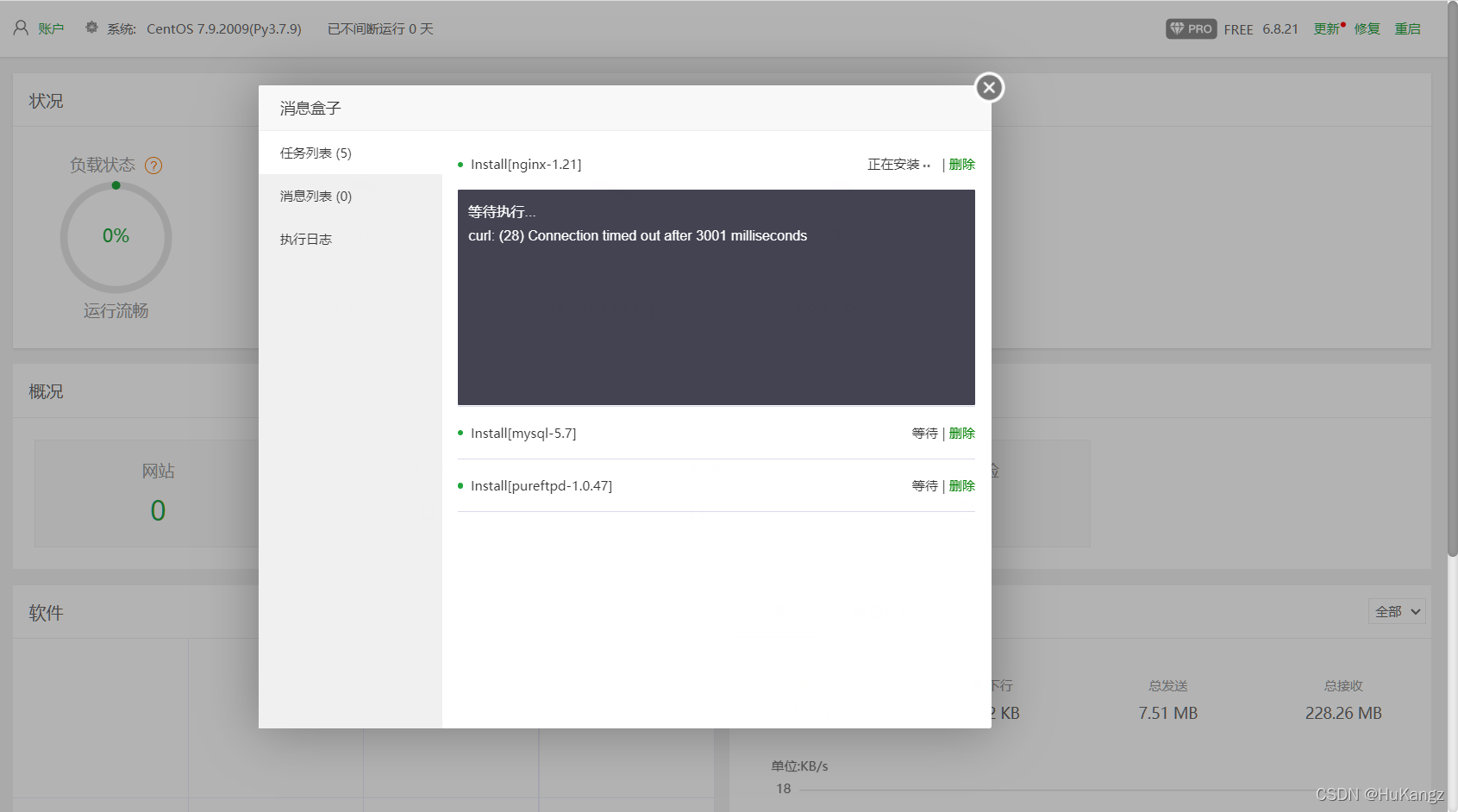This screenshot has width=1458, height=812.
Task: Click total received 228.26 MB value
Action: tap(1343, 713)
